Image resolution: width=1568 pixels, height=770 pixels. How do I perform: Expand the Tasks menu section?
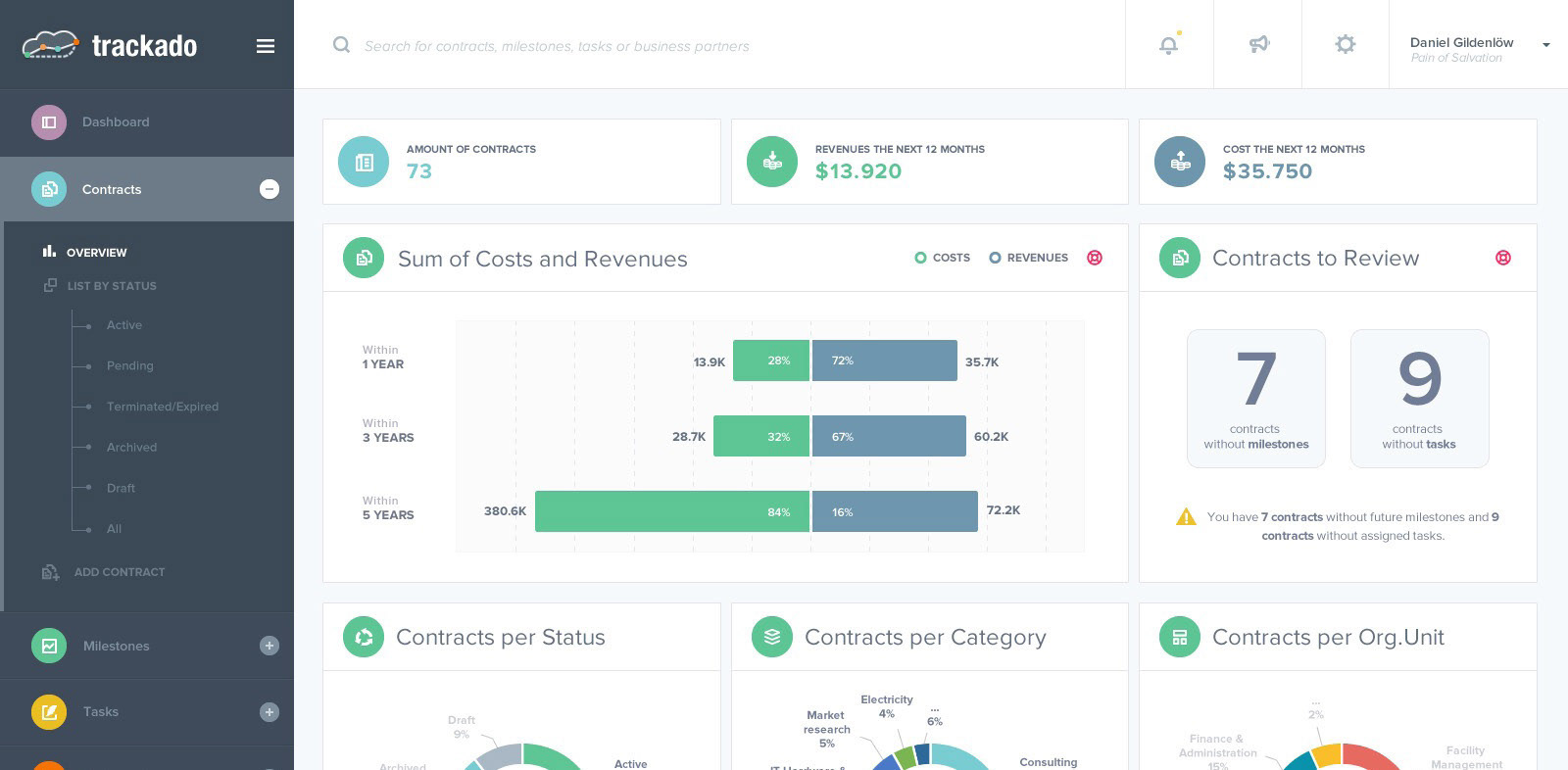[269, 712]
